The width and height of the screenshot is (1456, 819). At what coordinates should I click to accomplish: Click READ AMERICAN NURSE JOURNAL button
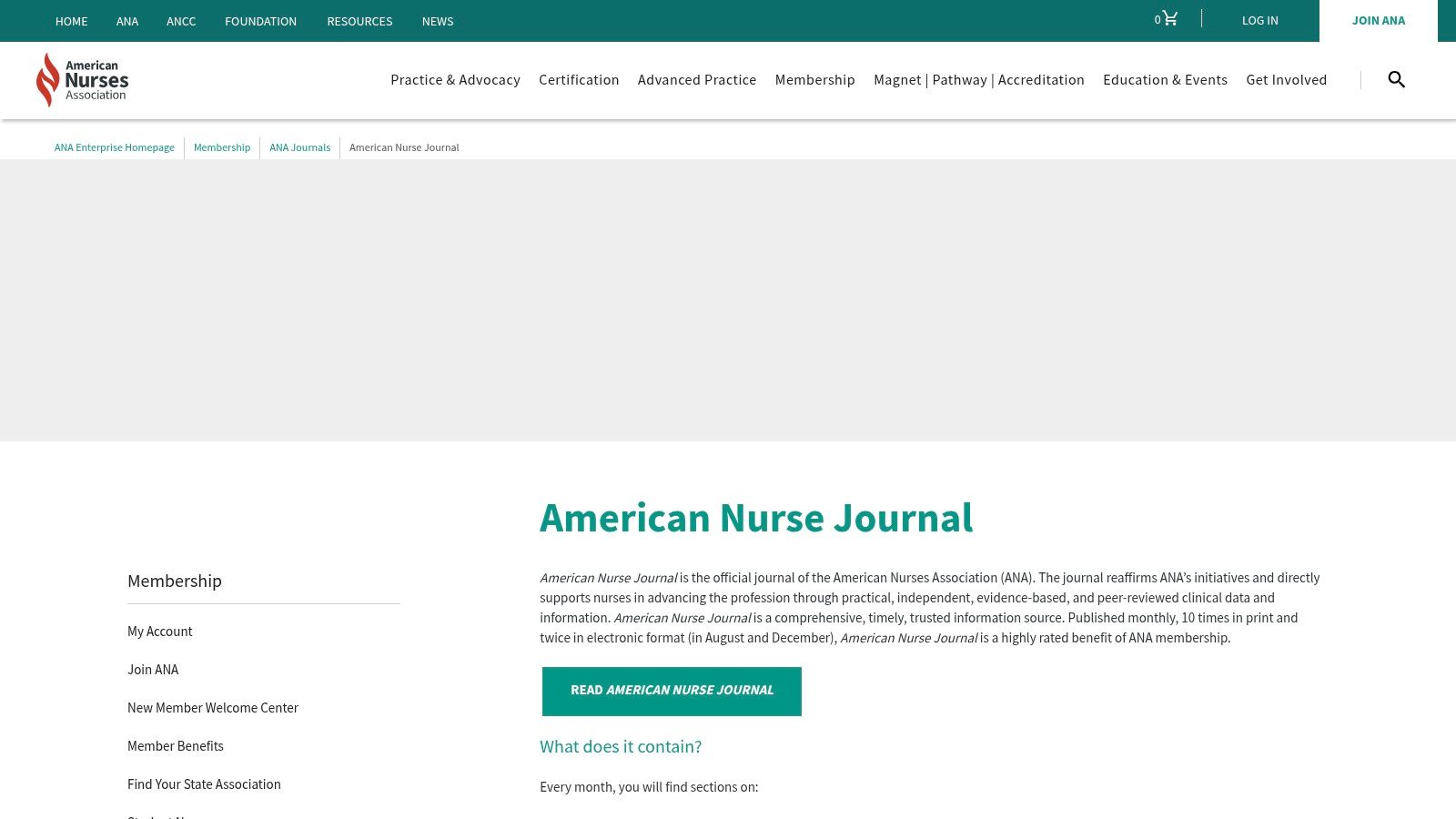point(672,691)
